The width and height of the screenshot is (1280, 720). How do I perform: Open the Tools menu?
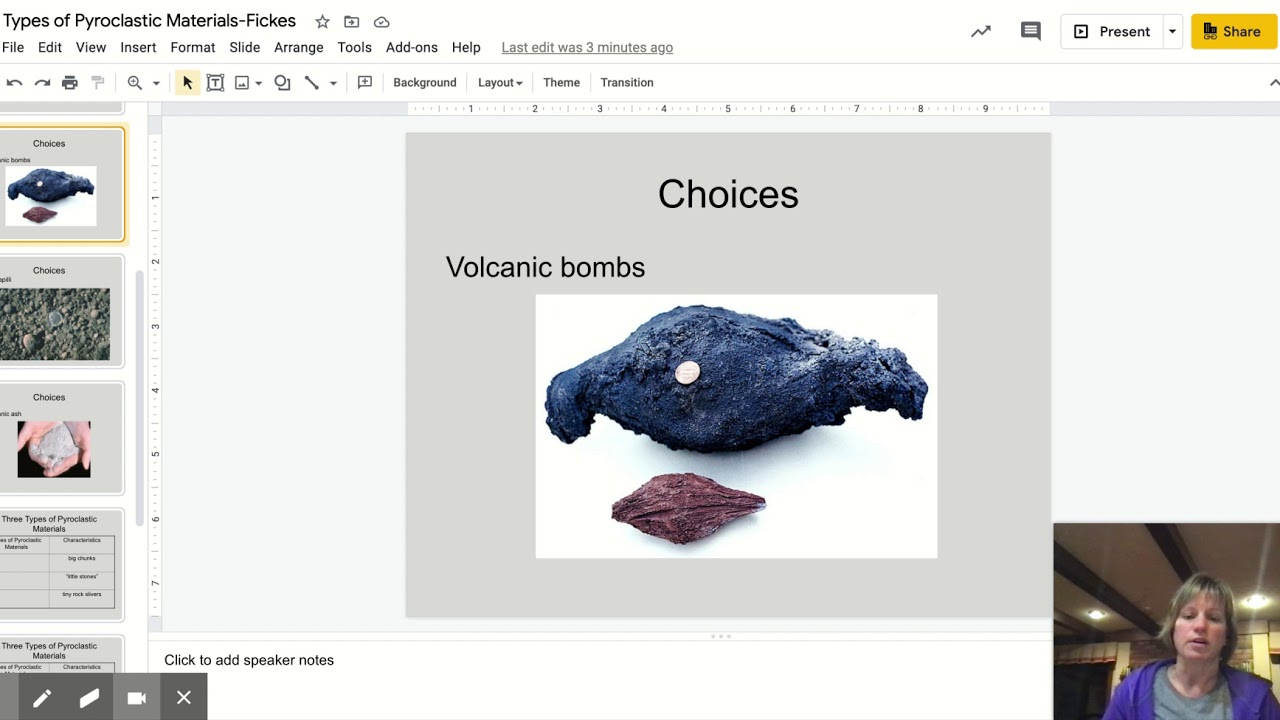pos(355,47)
